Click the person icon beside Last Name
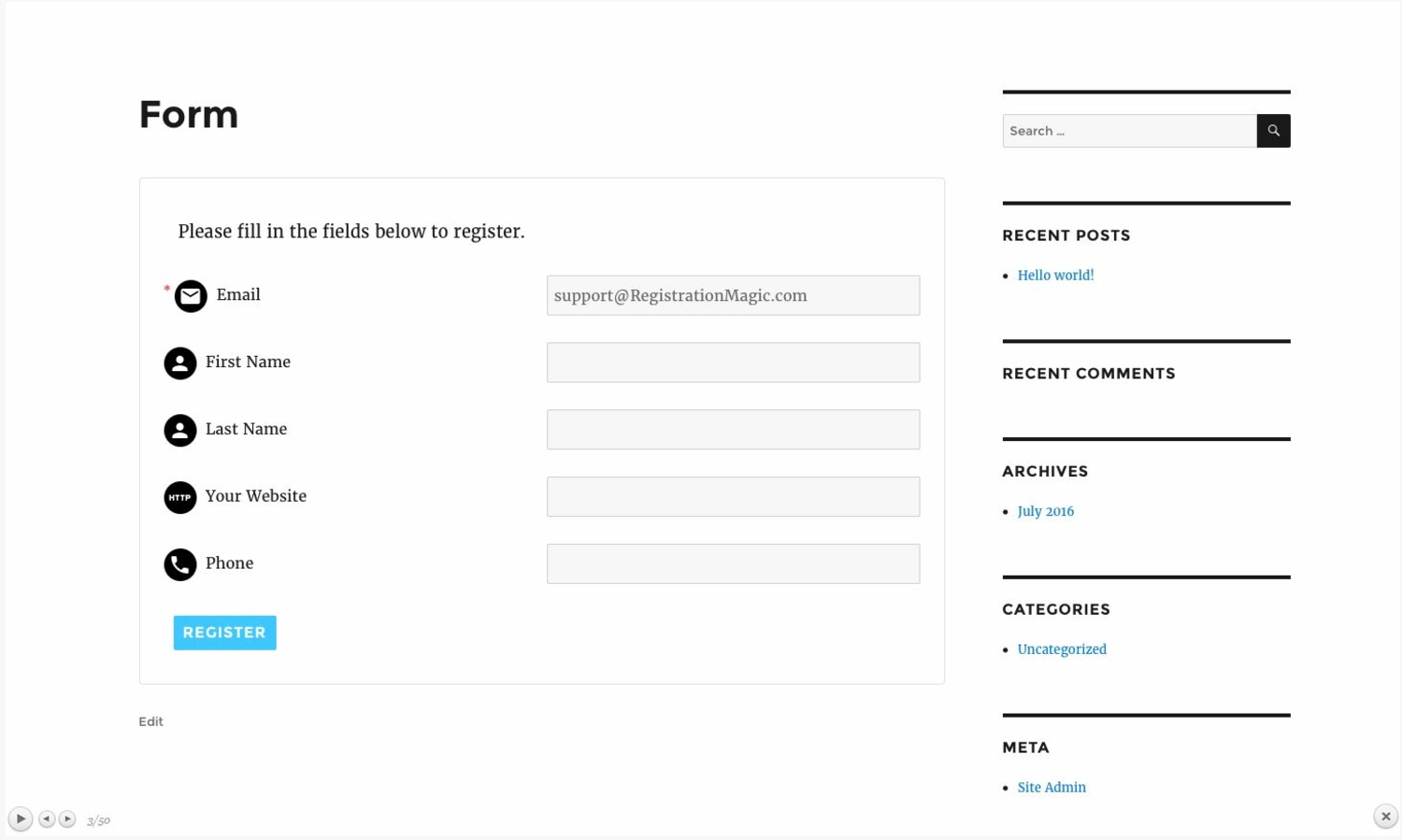This screenshot has width=1402, height=840. (x=180, y=431)
